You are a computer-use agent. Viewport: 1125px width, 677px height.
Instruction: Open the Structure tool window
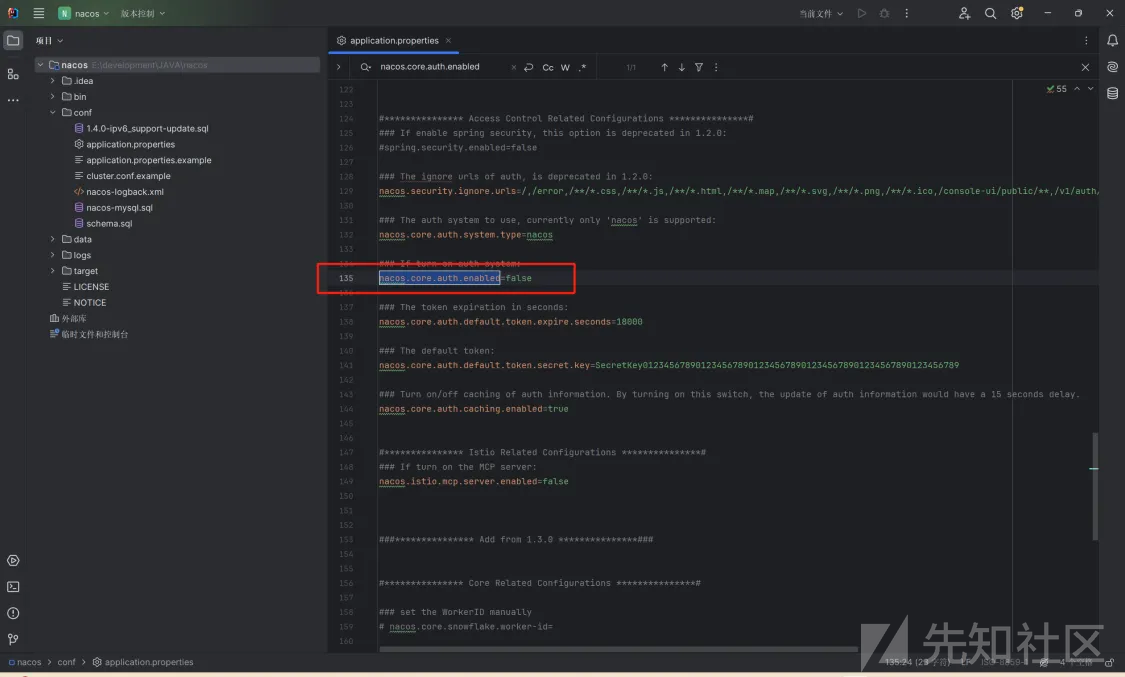(x=13, y=74)
